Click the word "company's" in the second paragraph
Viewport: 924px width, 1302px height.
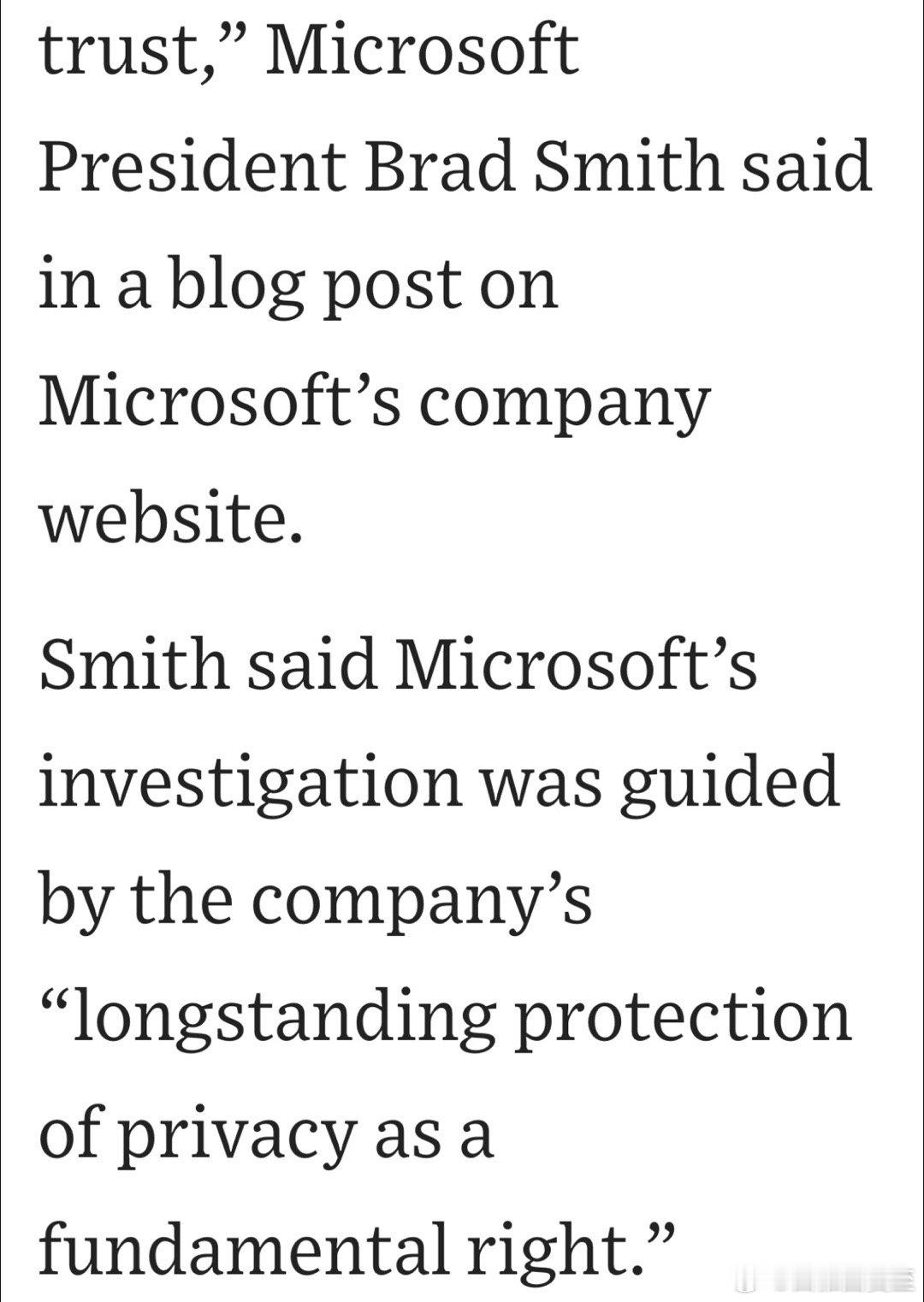click(x=422, y=900)
